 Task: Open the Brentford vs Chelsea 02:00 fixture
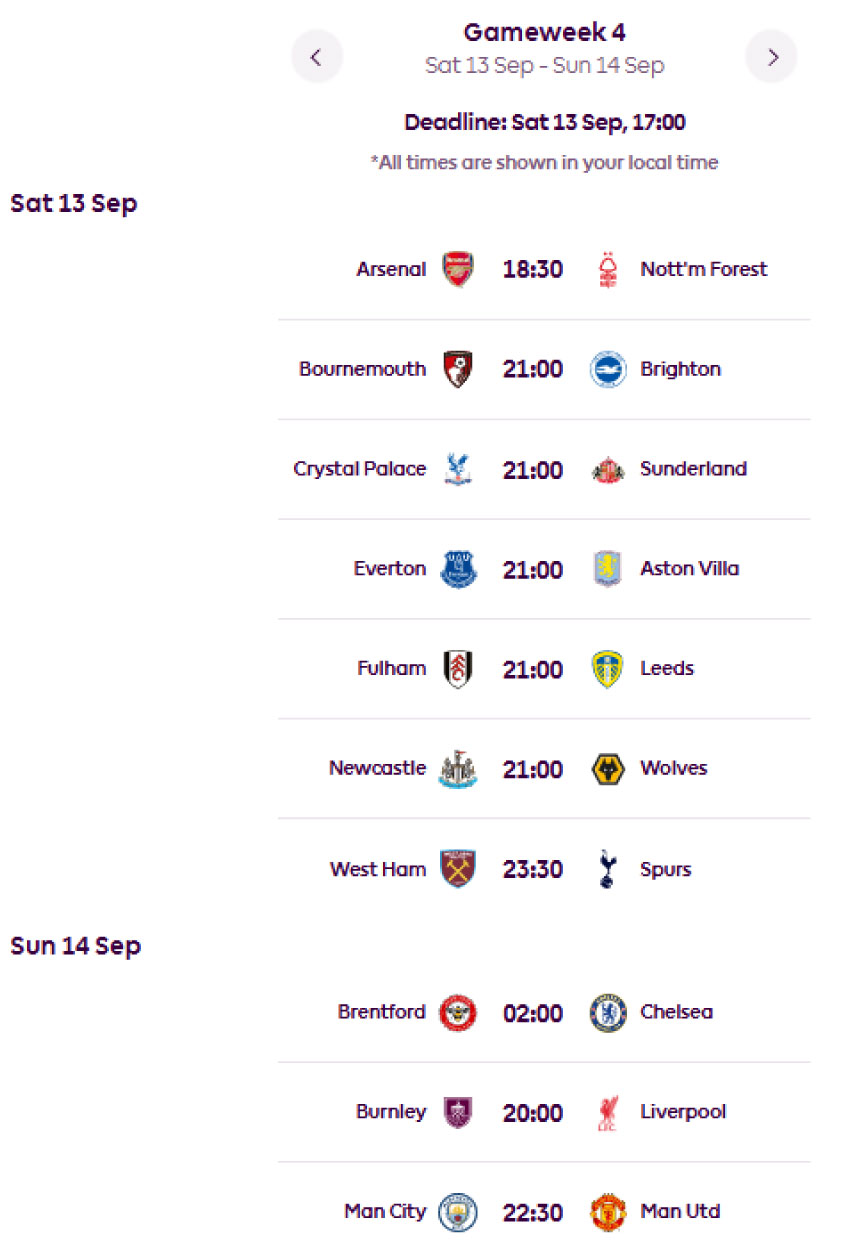tap(544, 1012)
